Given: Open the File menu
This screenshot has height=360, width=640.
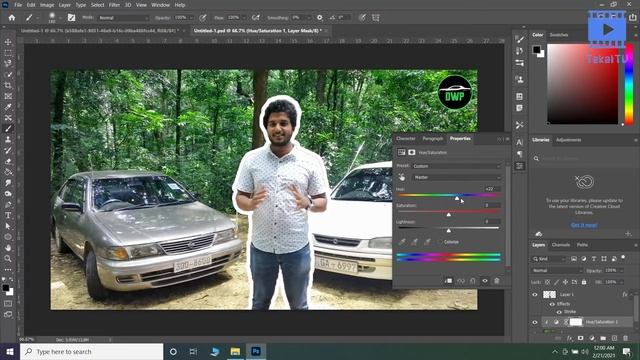Looking at the screenshot, I should pyautogui.click(x=18, y=5).
